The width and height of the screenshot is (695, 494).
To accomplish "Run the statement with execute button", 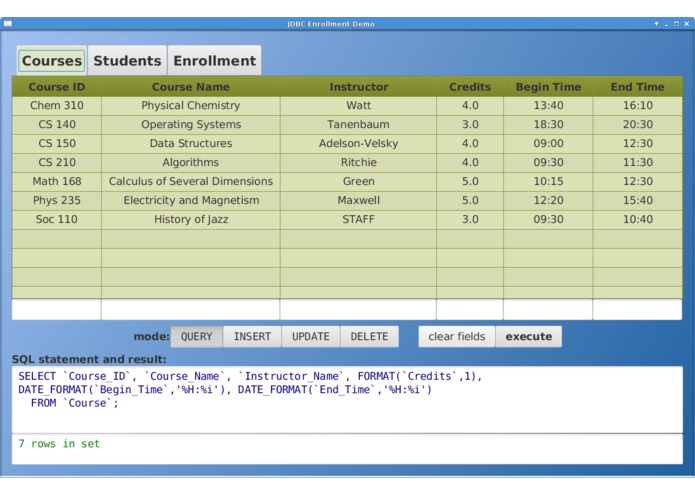I will tap(529, 337).
